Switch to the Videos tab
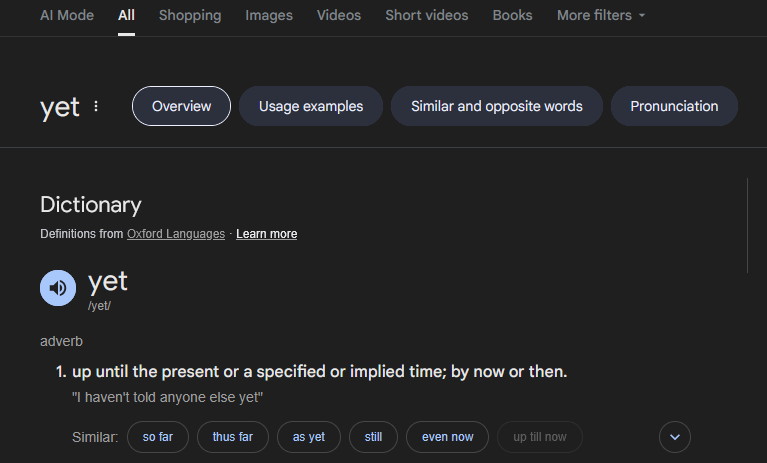Screen dimensions: 767x463 point(338,15)
